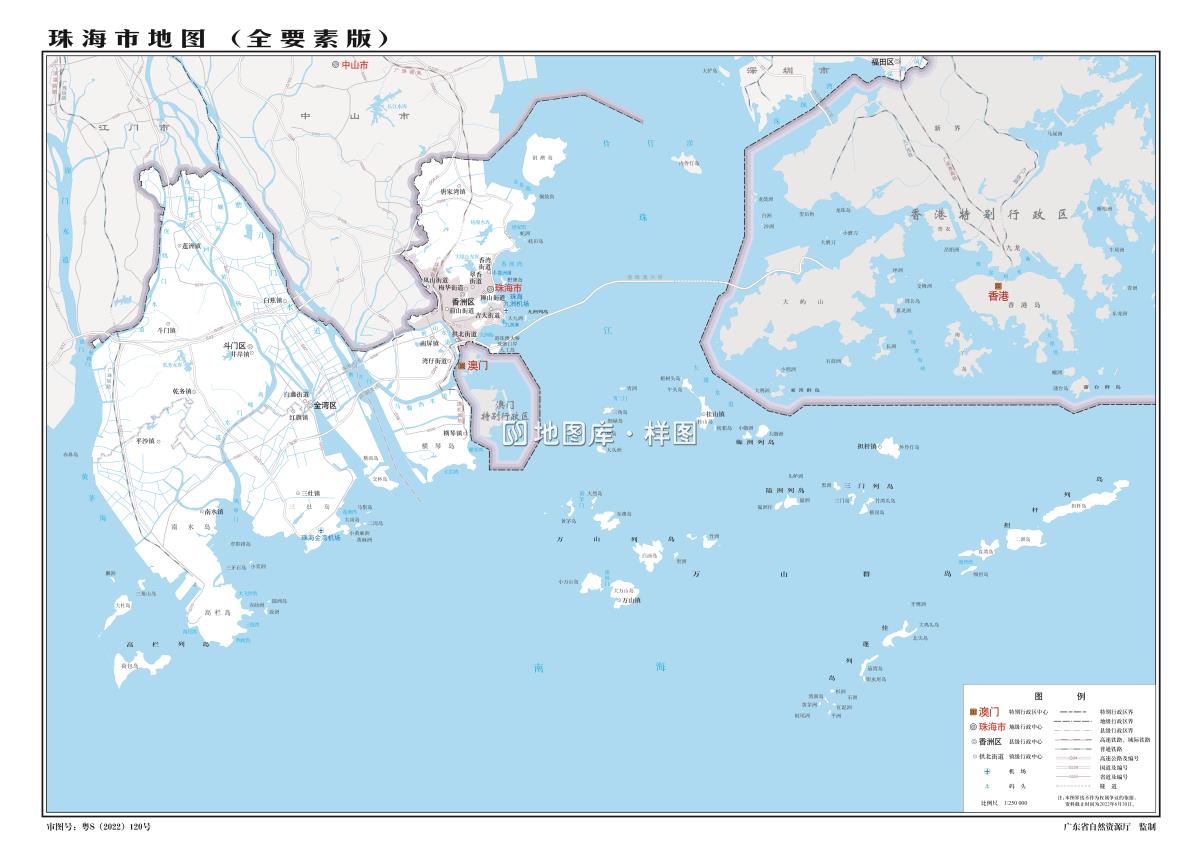Click the 香港 SAR center symbol
This screenshot has width=1200, height=868.
coord(998,286)
